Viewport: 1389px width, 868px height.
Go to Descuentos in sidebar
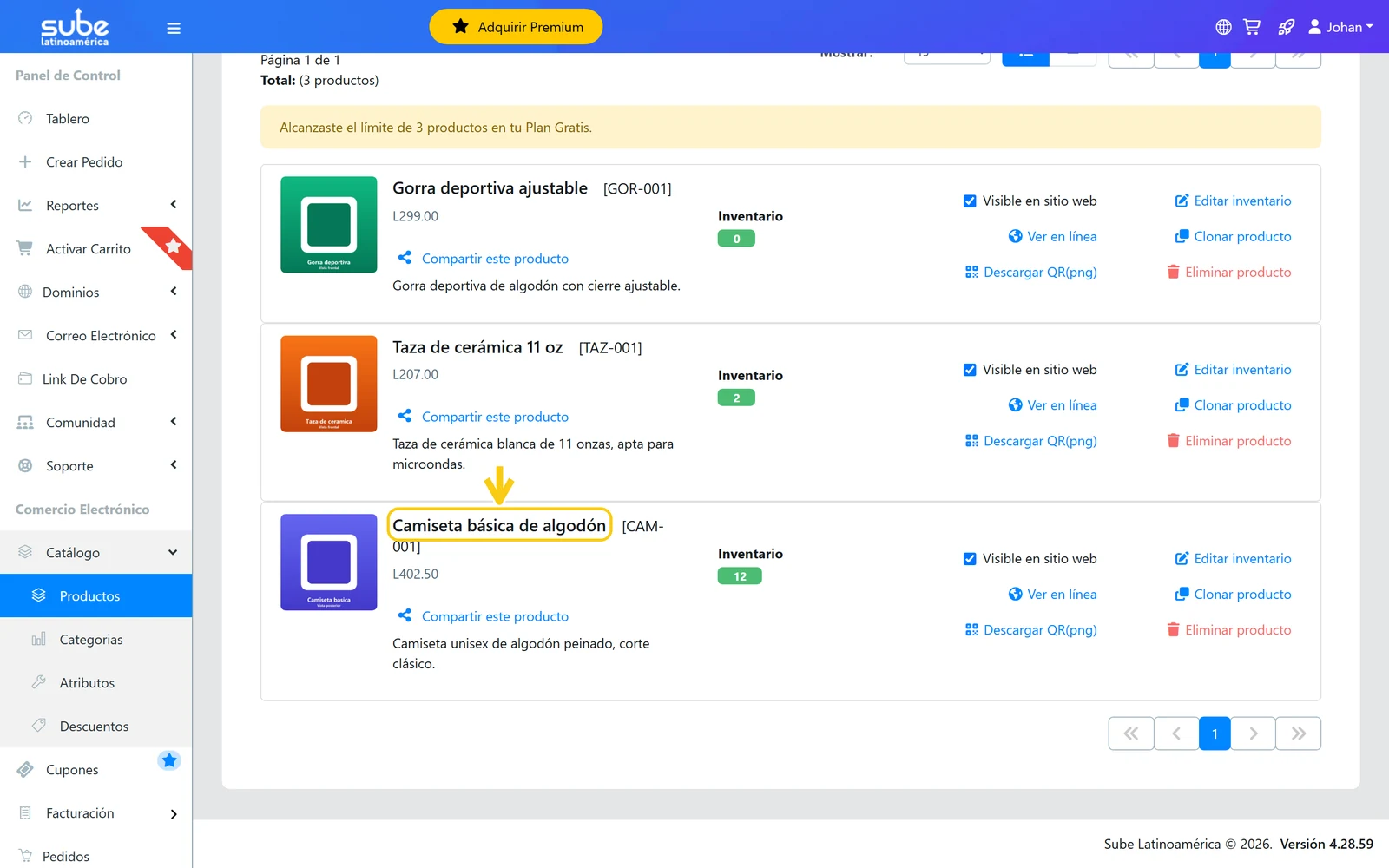[x=94, y=727]
